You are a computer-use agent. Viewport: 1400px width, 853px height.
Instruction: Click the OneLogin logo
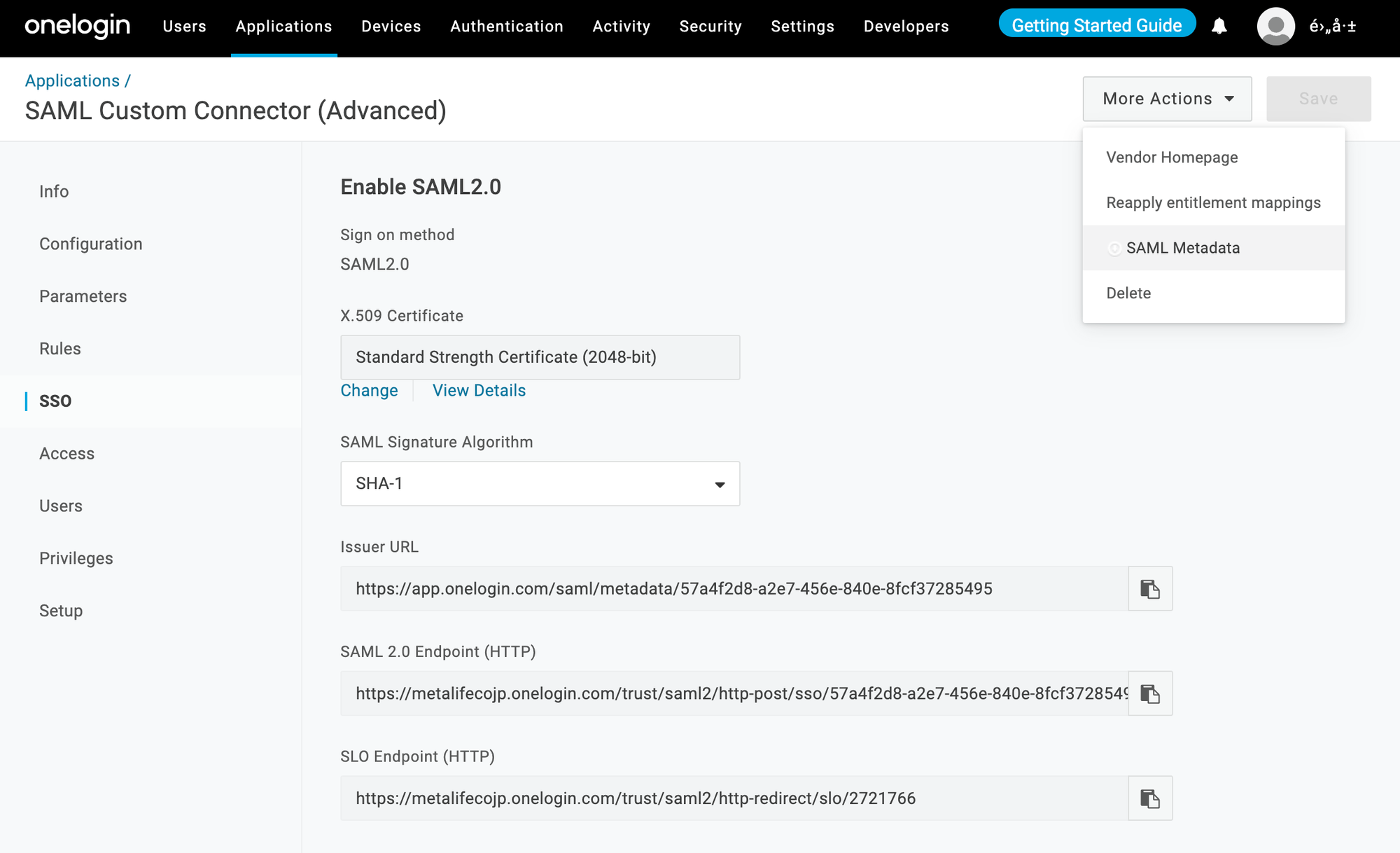click(78, 27)
